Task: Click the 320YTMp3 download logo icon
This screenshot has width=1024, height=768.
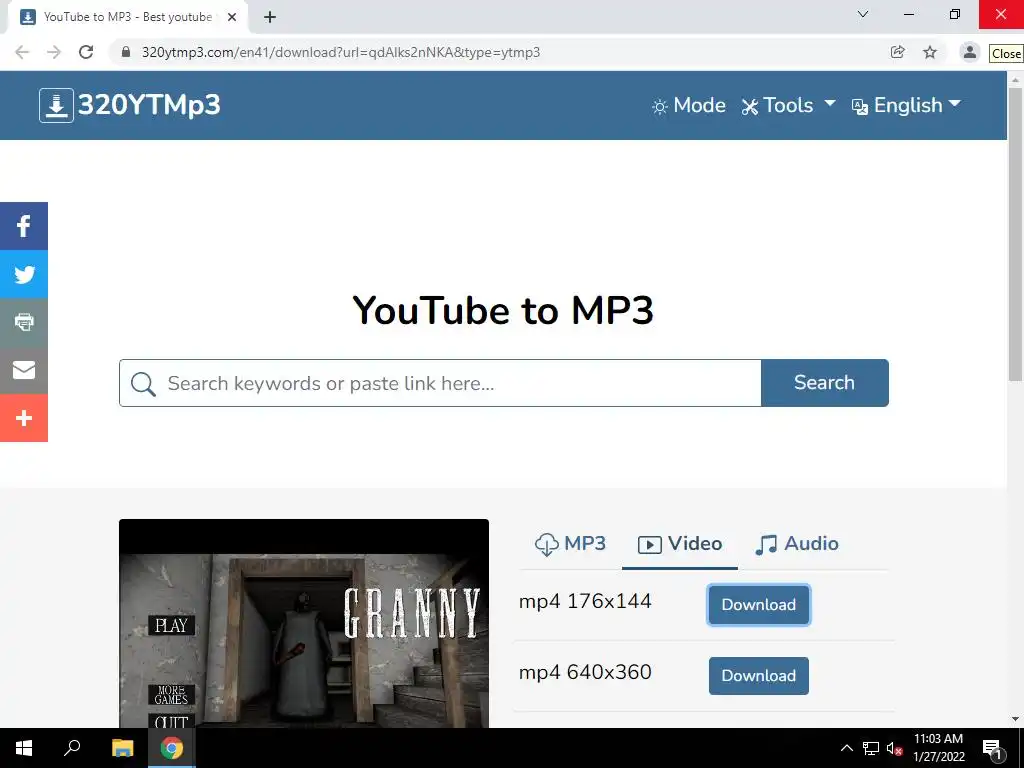Action: (x=56, y=105)
